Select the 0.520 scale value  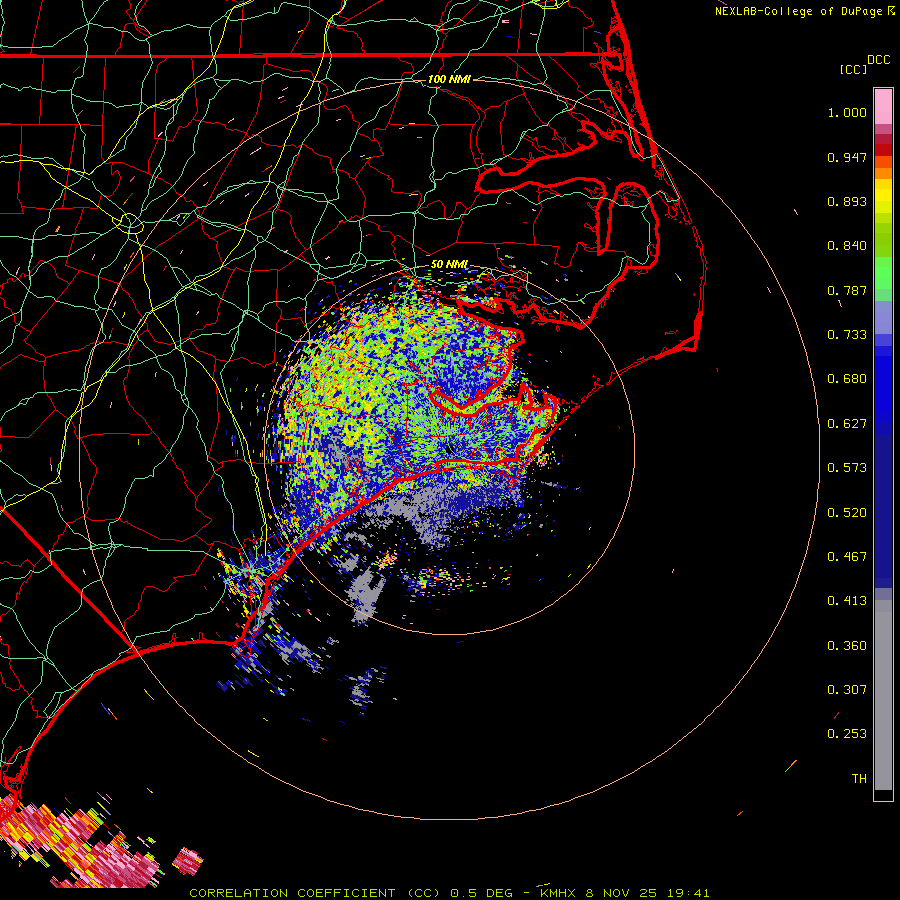847,513
